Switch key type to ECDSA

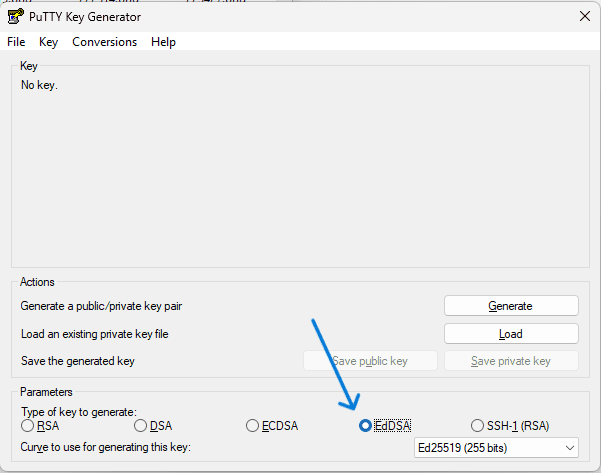tap(253, 426)
